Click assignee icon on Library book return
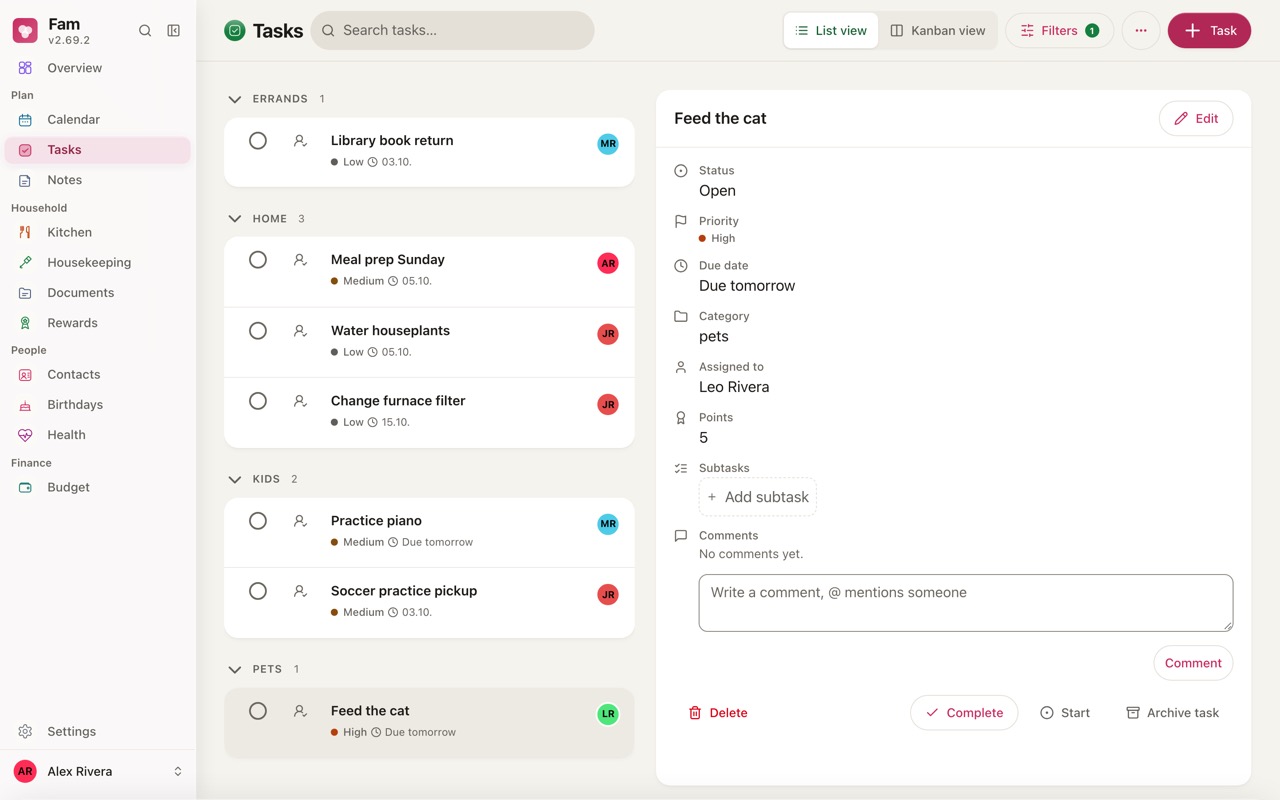Viewport: 1280px width, 800px height. tap(300, 141)
